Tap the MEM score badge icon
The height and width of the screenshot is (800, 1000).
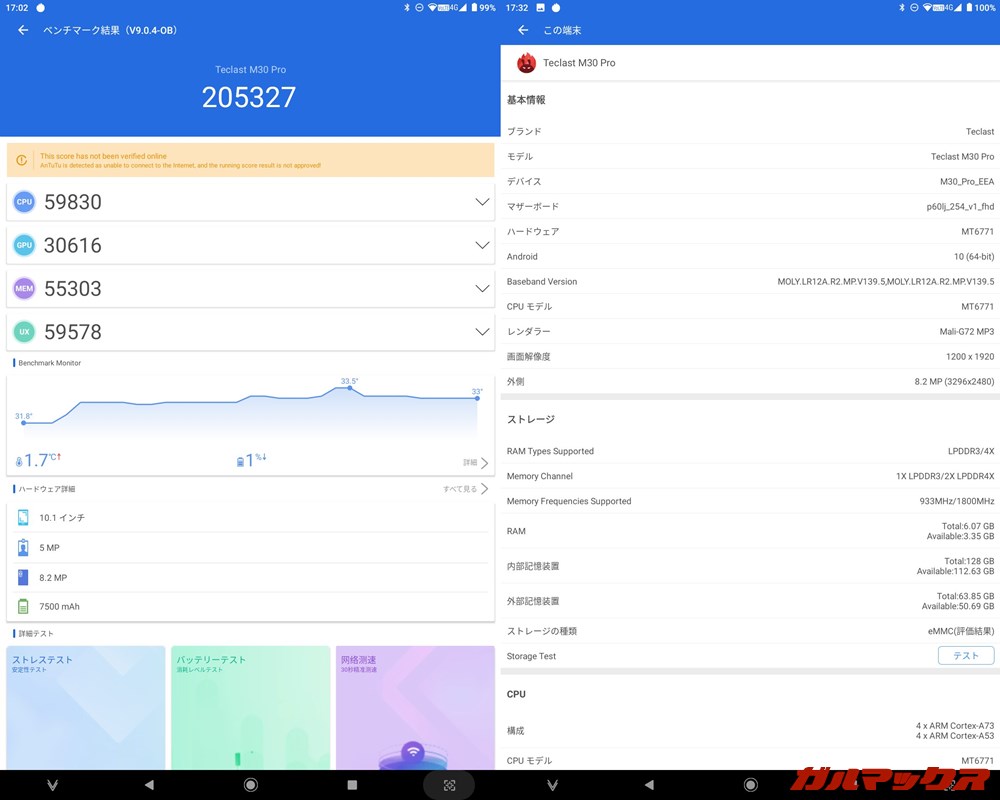[24, 288]
